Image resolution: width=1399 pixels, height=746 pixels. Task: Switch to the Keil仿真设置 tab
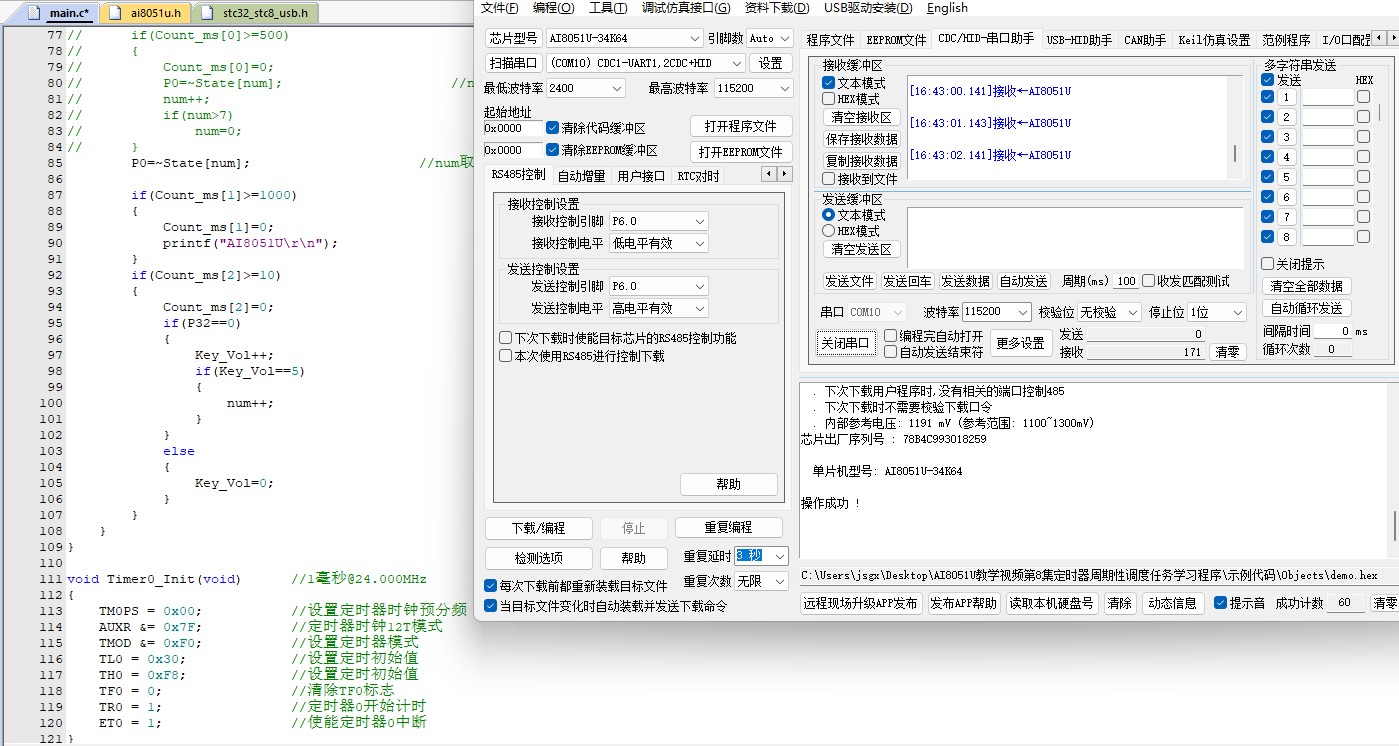1214,40
